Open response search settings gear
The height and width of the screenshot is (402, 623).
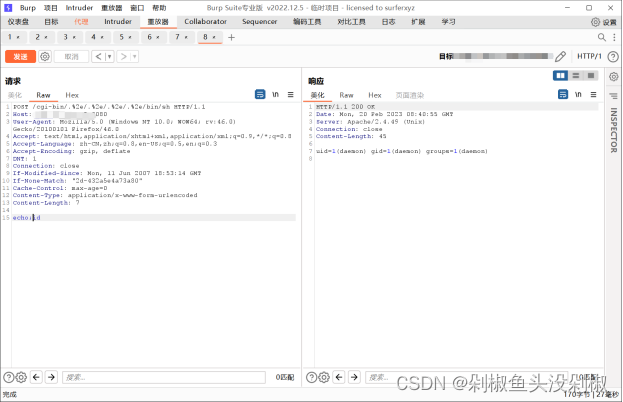coord(324,377)
